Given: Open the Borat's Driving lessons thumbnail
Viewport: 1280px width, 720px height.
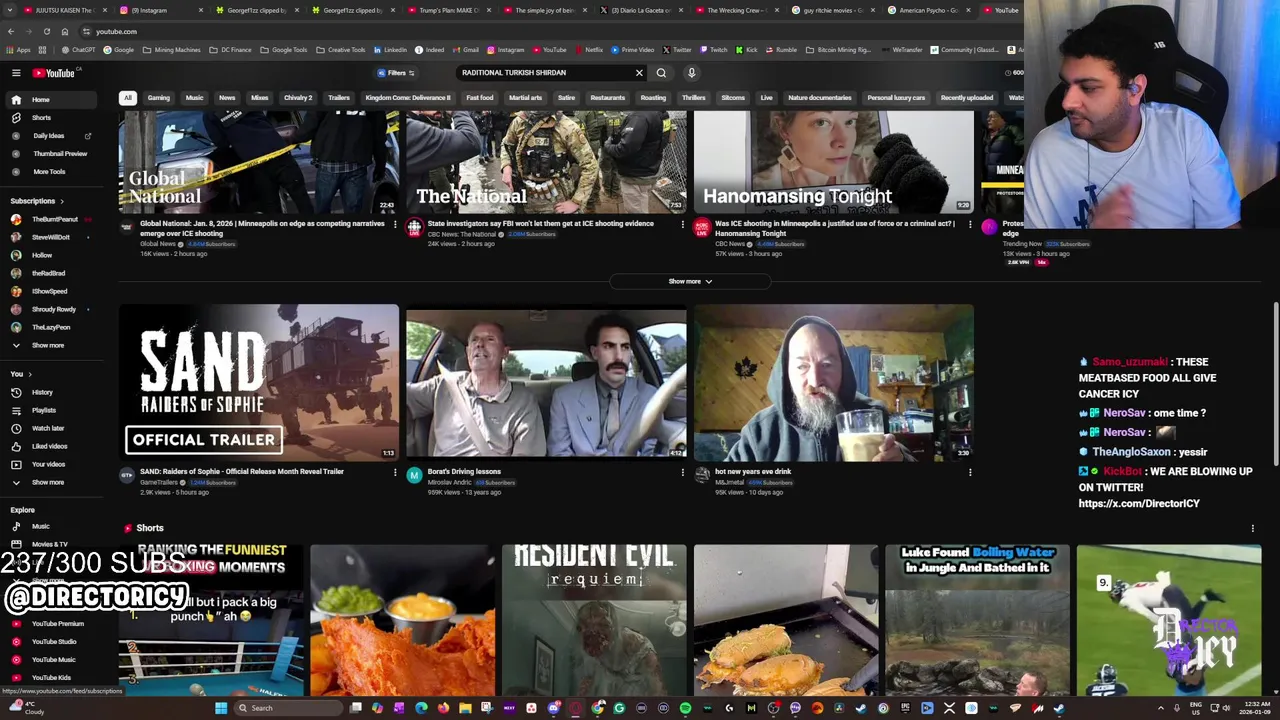Looking at the screenshot, I should pyautogui.click(x=546, y=382).
